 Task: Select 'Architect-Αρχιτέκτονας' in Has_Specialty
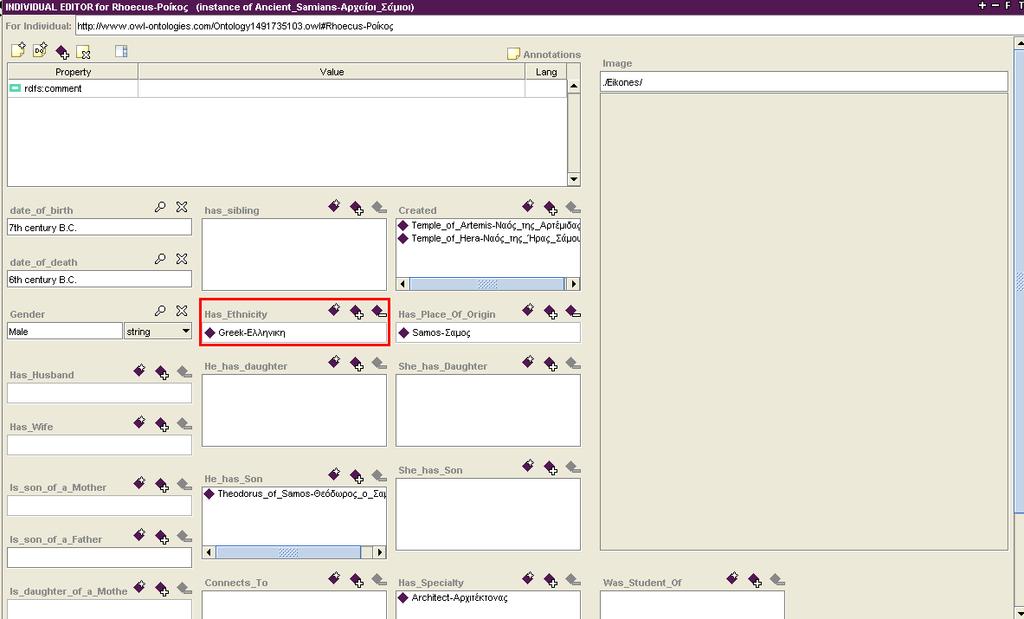pyautogui.click(x=488, y=597)
